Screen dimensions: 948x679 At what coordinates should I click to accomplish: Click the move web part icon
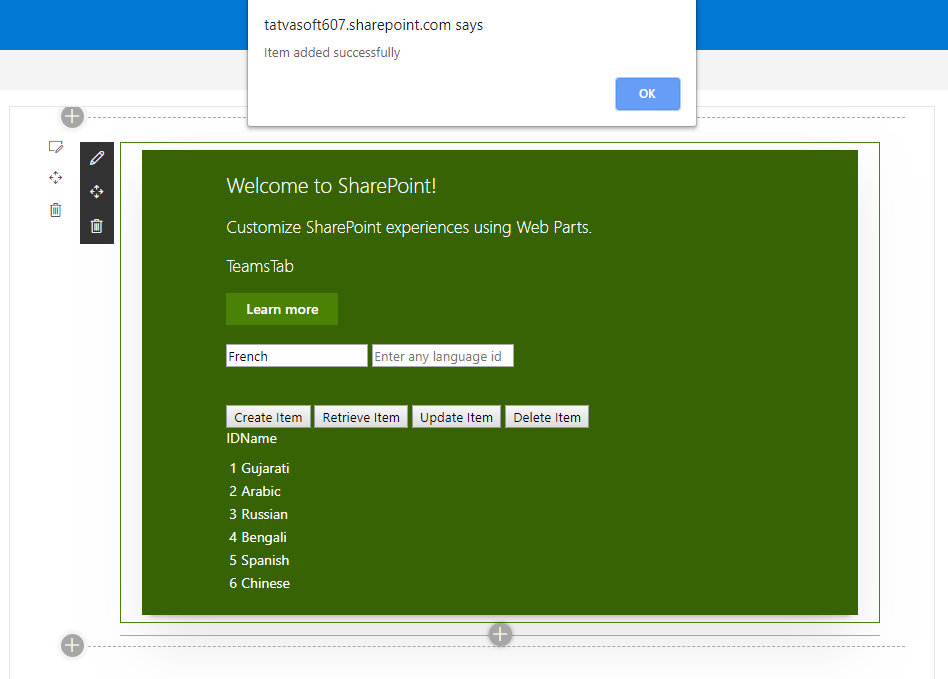coord(97,192)
